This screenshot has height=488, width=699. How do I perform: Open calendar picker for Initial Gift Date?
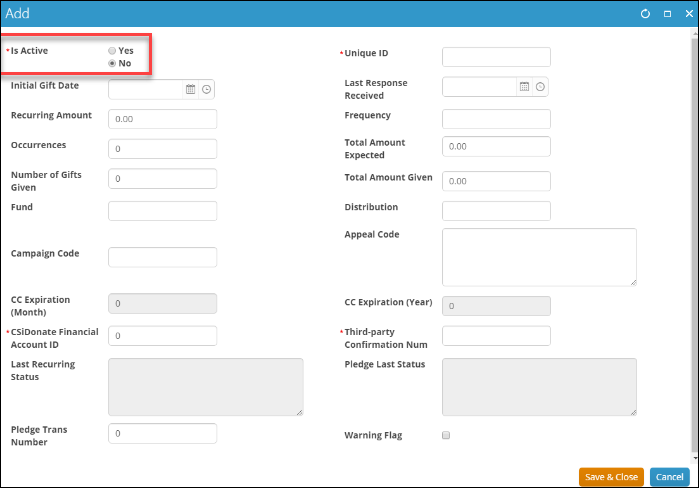coord(191,89)
